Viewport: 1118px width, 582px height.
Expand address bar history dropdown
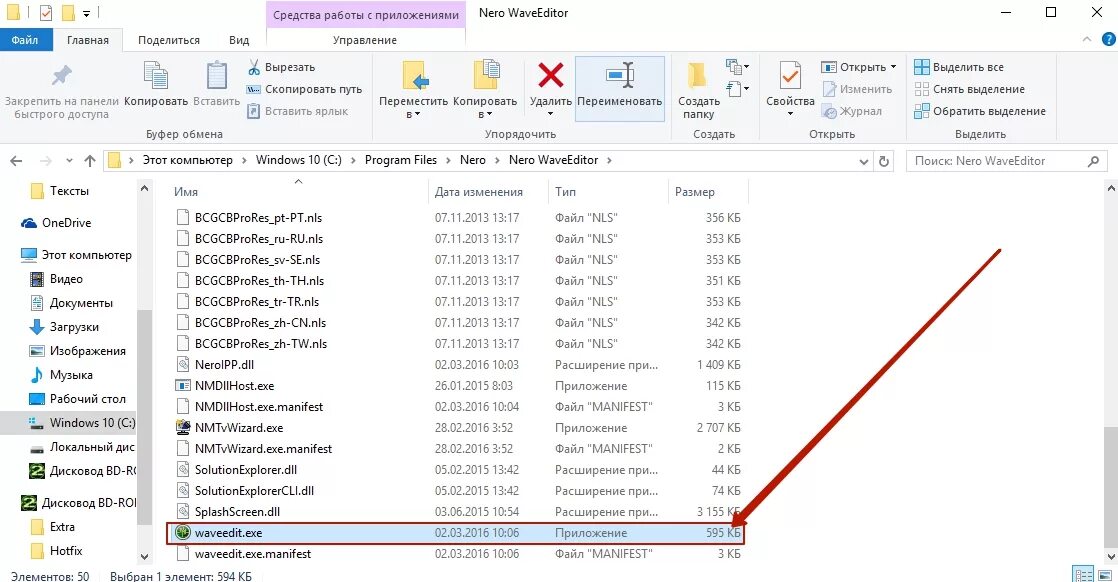(863, 161)
